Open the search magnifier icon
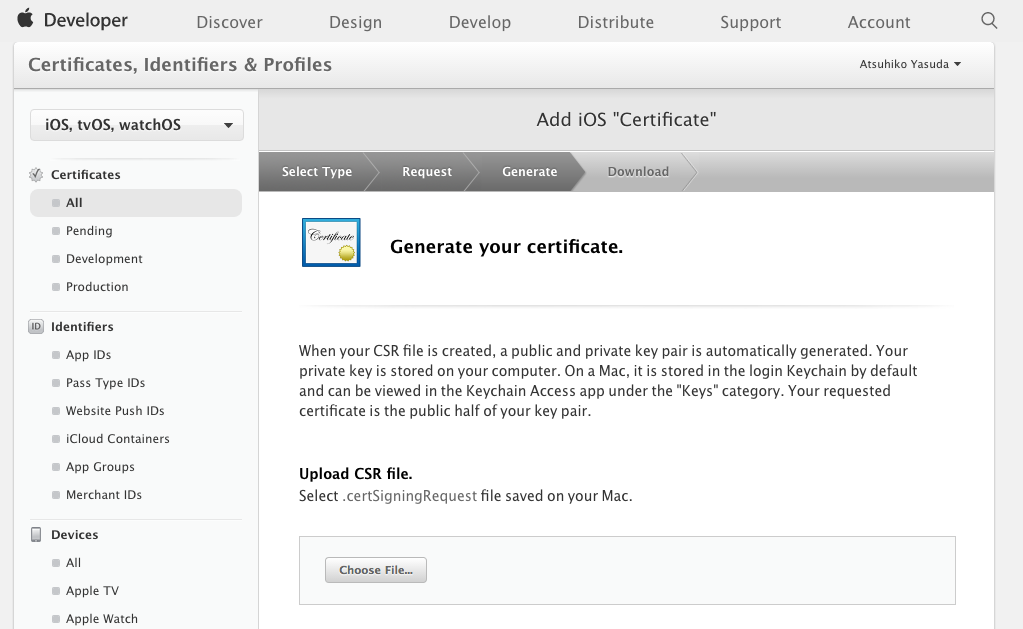Screen dimensions: 1023x629 click(x=989, y=20)
